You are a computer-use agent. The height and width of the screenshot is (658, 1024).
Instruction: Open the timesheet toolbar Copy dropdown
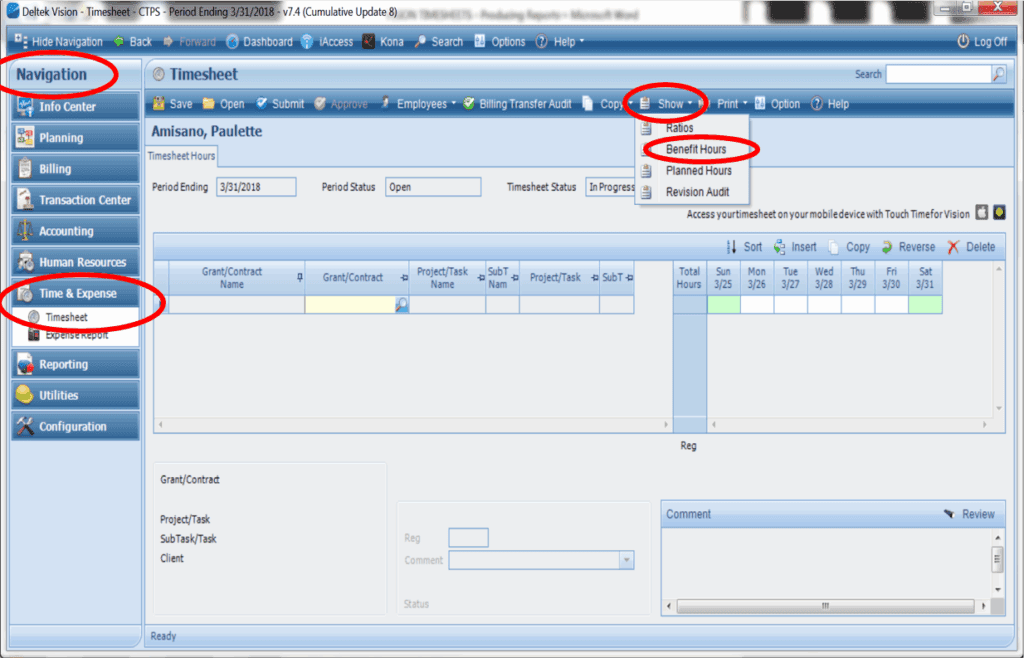(x=607, y=104)
